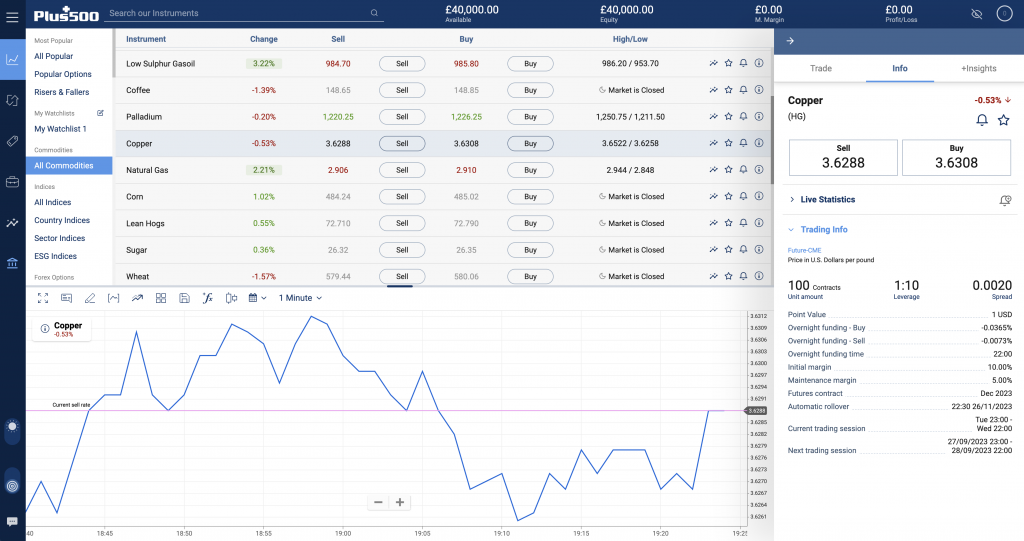The height and width of the screenshot is (541, 1024).
Task: Favorite Wheat with star icon
Action: tap(728, 276)
